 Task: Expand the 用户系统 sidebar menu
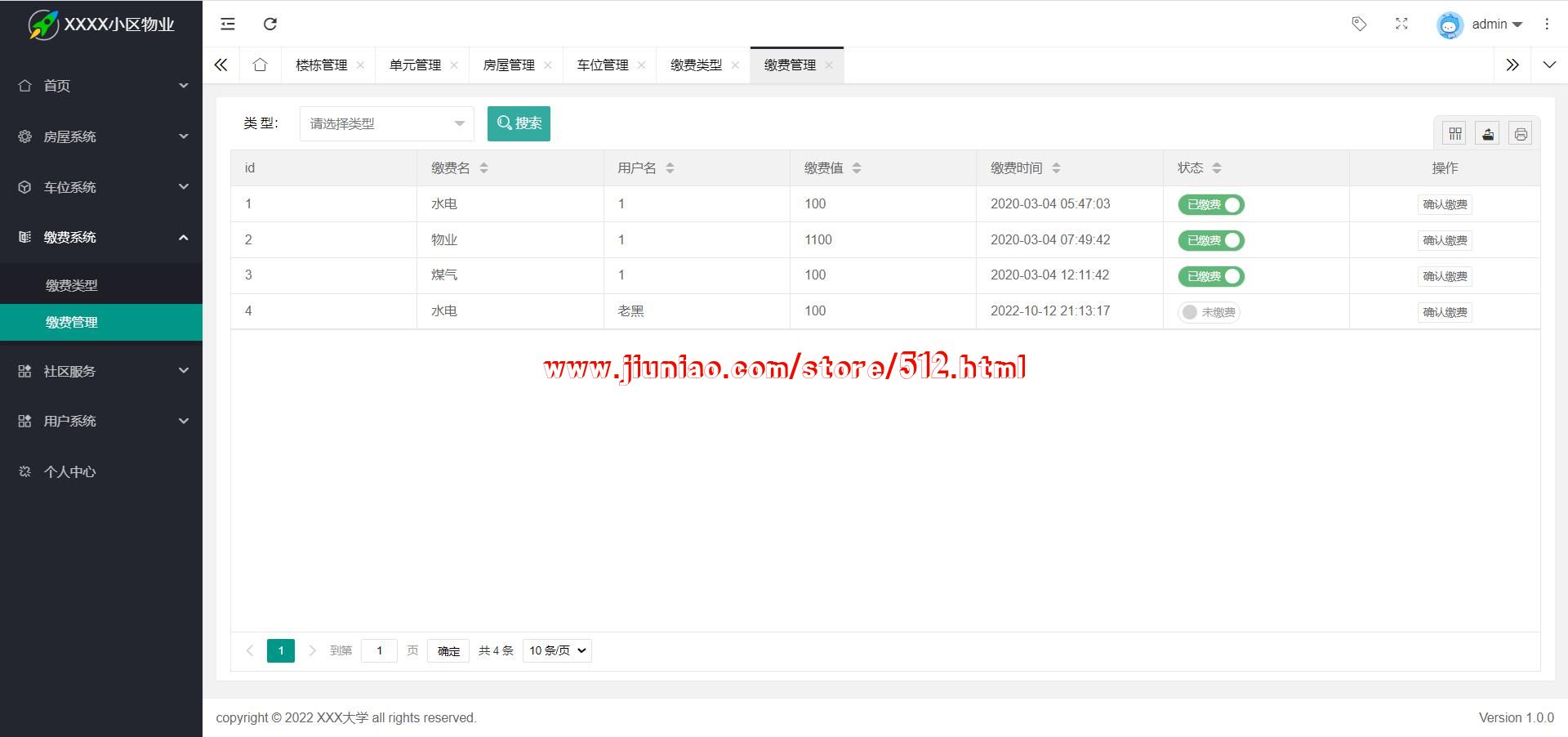pyautogui.click(x=101, y=421)
